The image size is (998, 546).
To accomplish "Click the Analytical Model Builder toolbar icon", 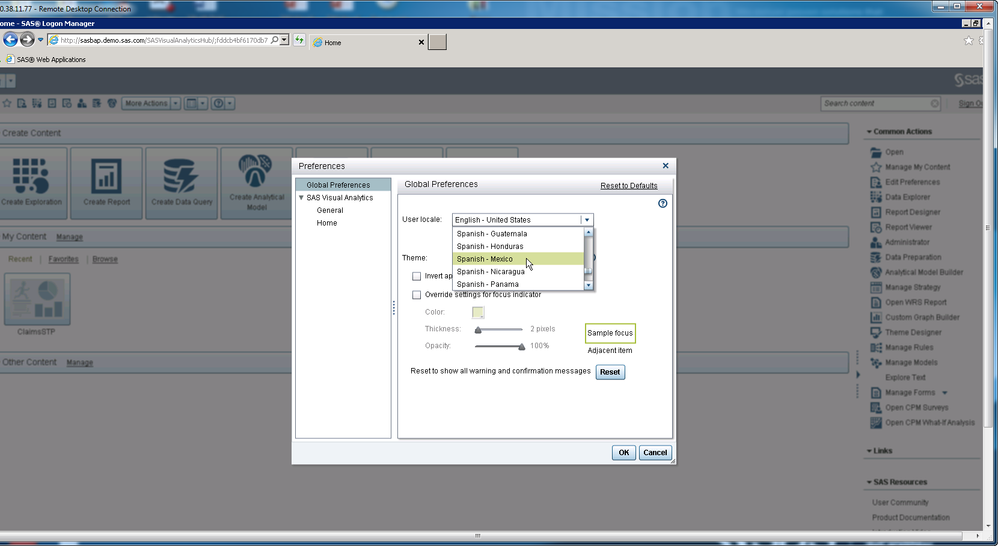I will [x=112, y=103].
